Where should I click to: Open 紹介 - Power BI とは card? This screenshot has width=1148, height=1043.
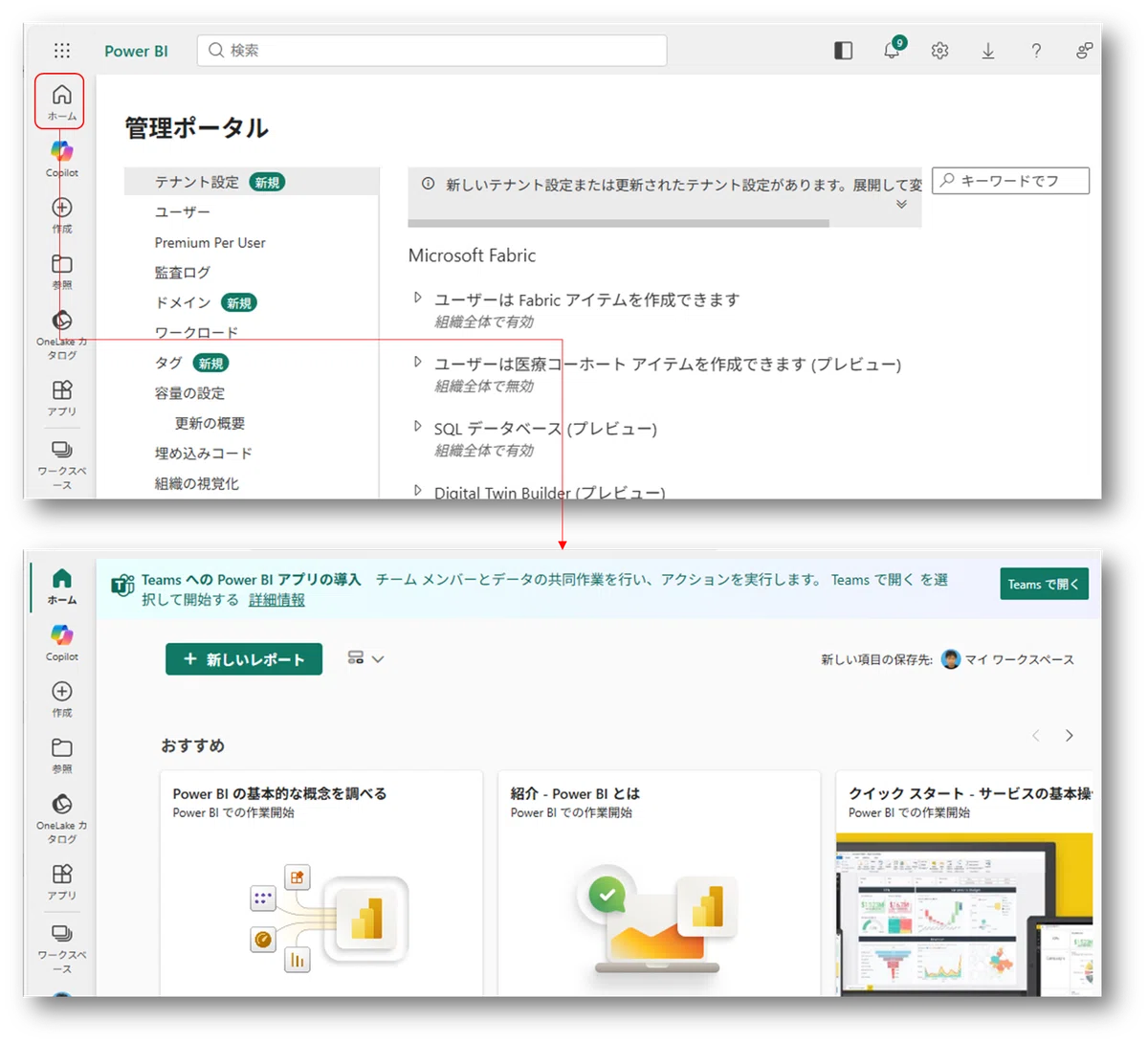click(x=659, y=883)
